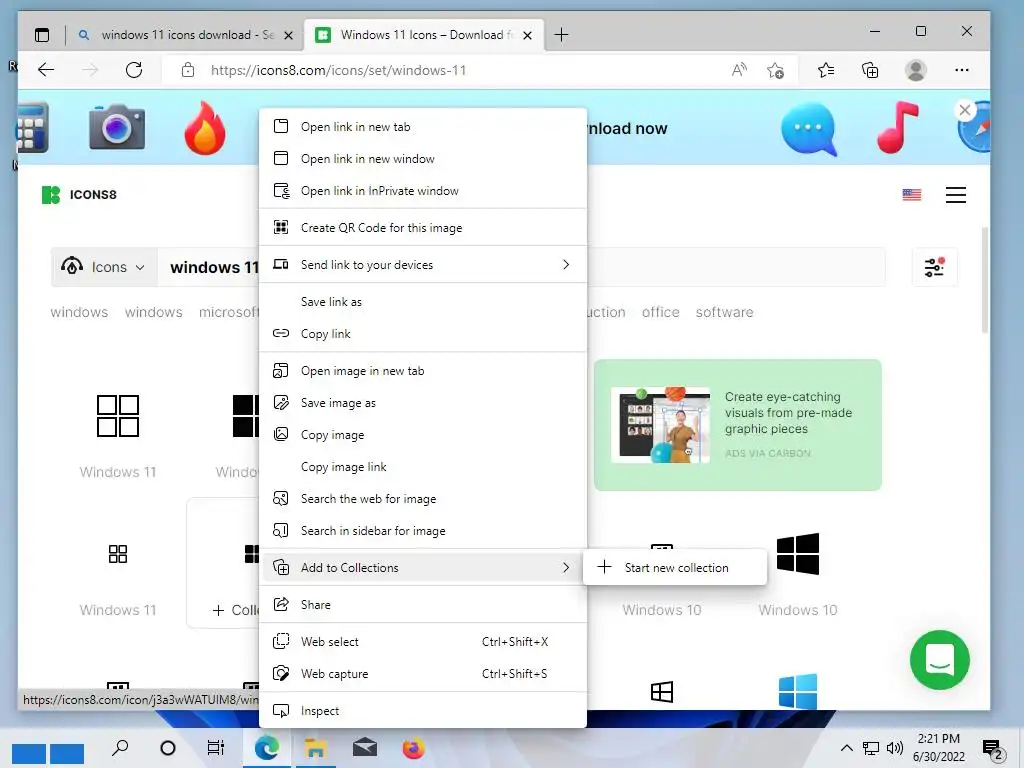Open the Carbon ad about graphic pieces
The height and width of the screenshot is (768, 1024).
(737, 424)
